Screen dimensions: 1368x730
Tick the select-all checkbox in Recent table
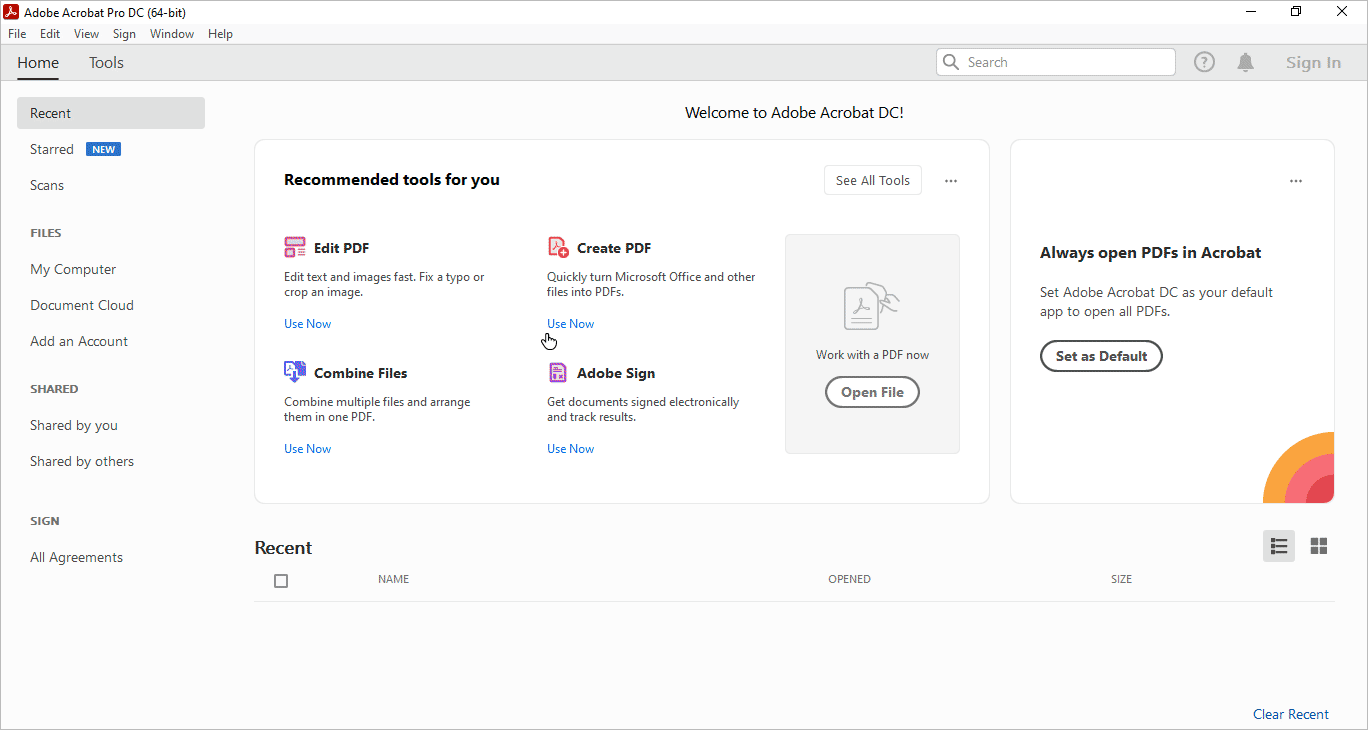(x=281, y=581)
